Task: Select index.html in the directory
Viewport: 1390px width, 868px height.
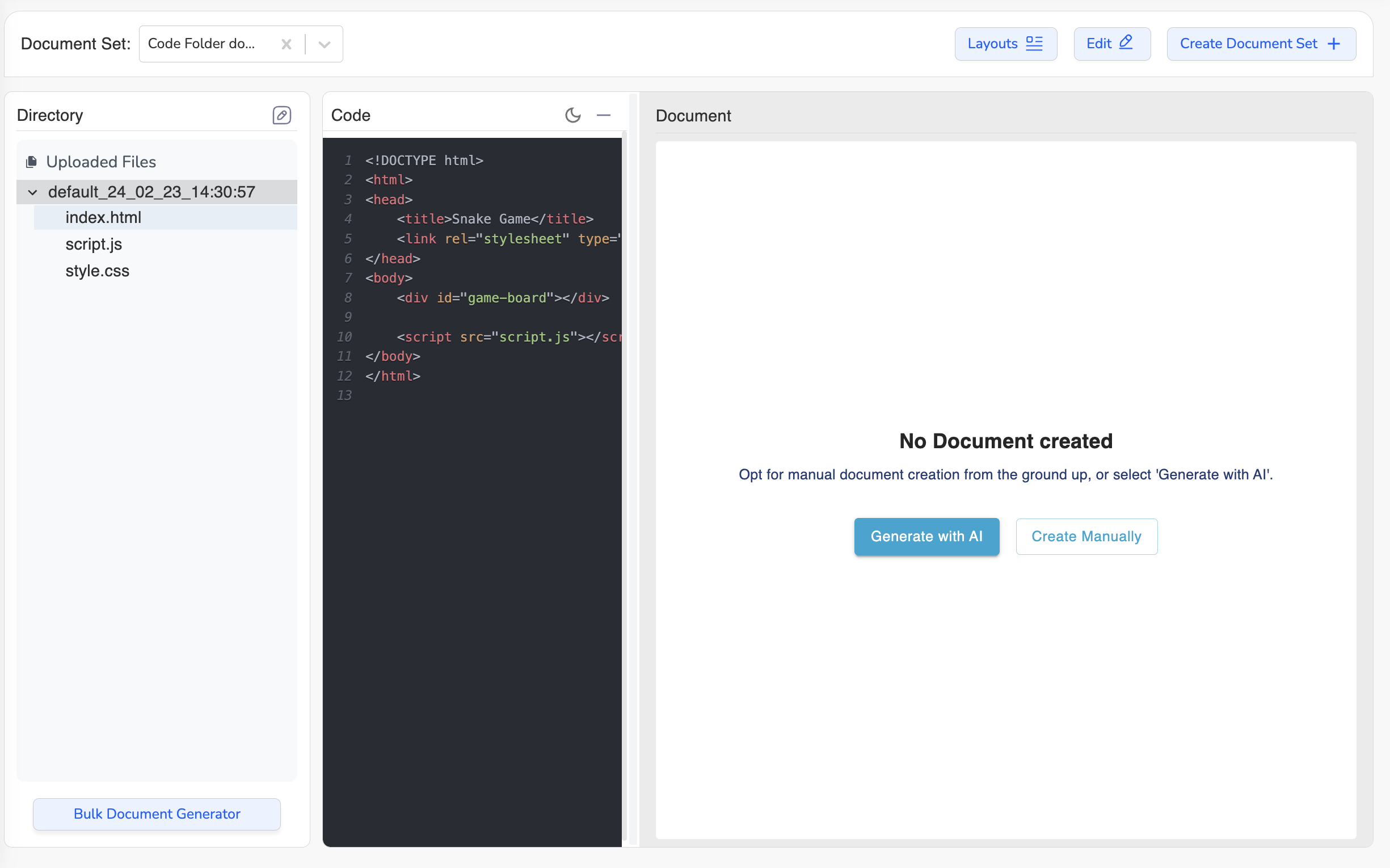Action: 103,218
